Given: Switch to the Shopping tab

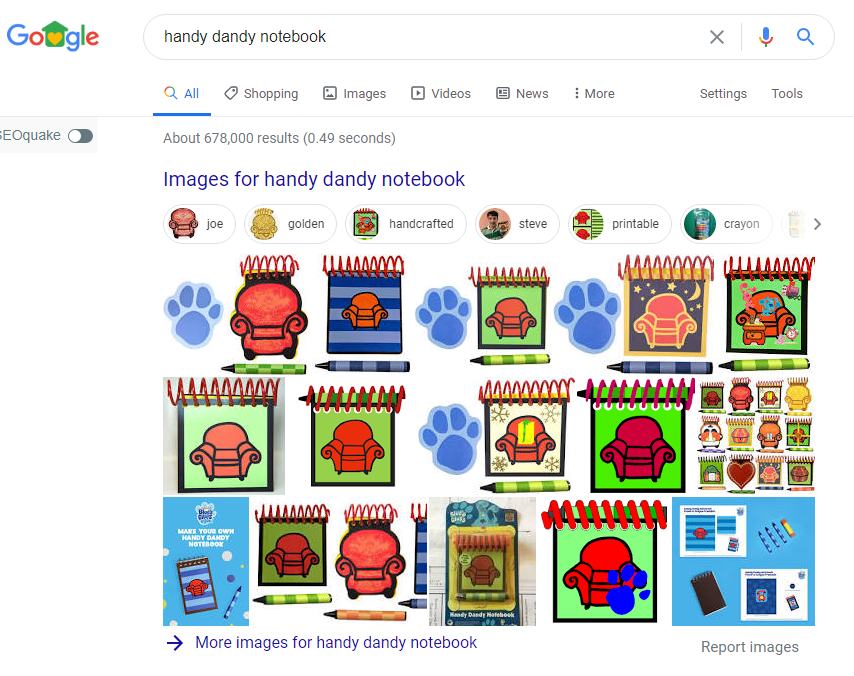Looking at the screenshot, I should pyautogui.click(x=261, y=94).
